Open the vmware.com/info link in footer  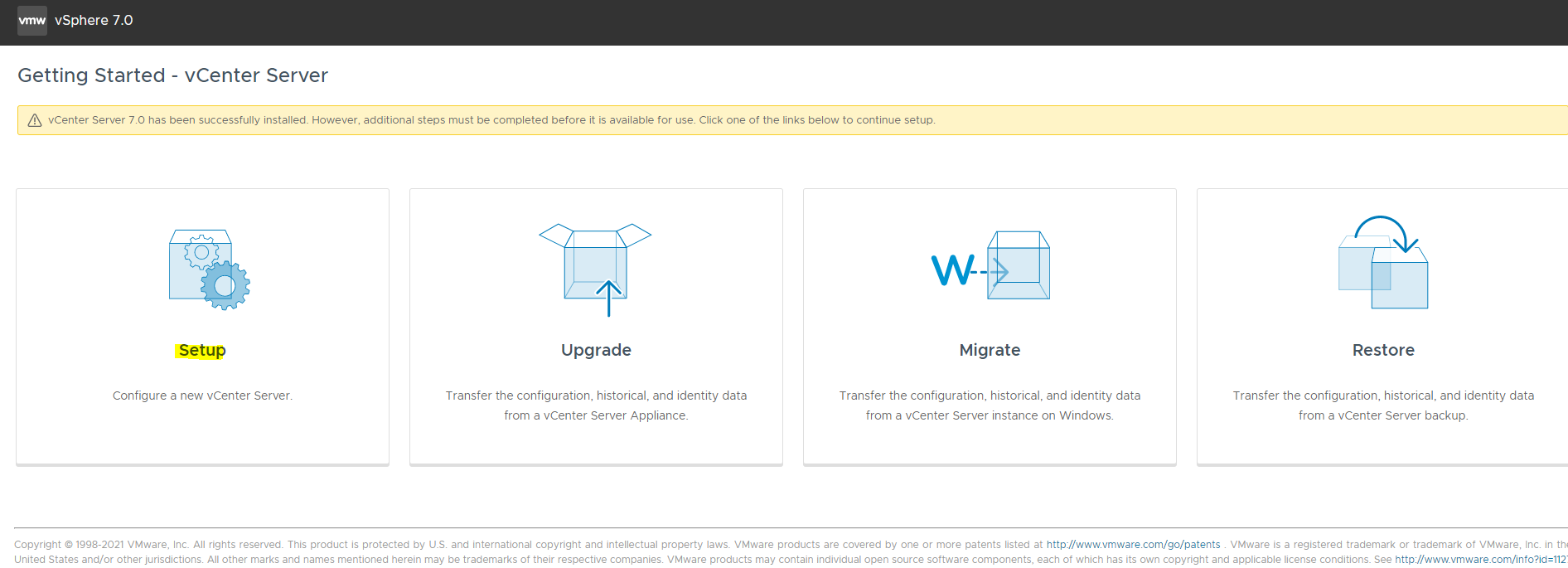point(1481,560)
